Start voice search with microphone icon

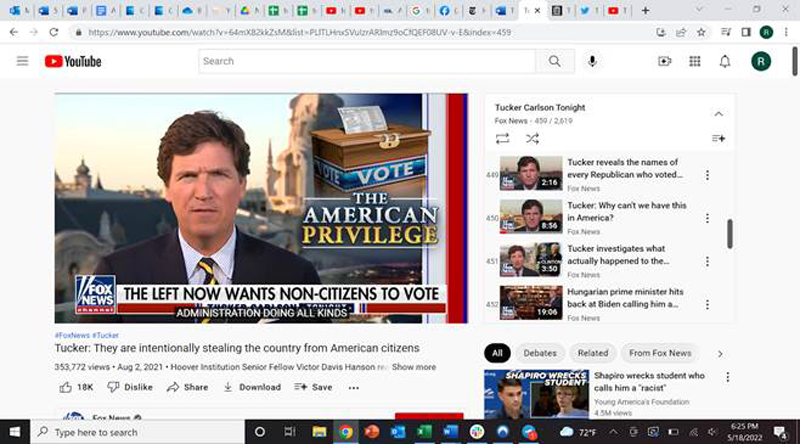(x=592, y=61)
